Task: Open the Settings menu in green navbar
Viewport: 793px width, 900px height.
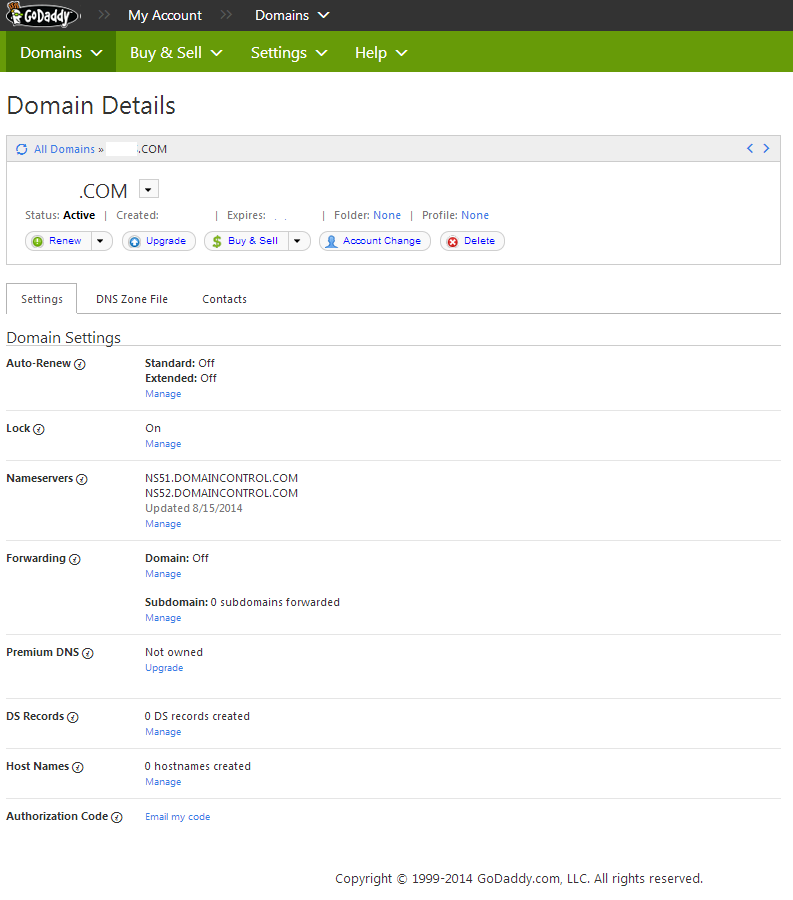Action: 289,52
